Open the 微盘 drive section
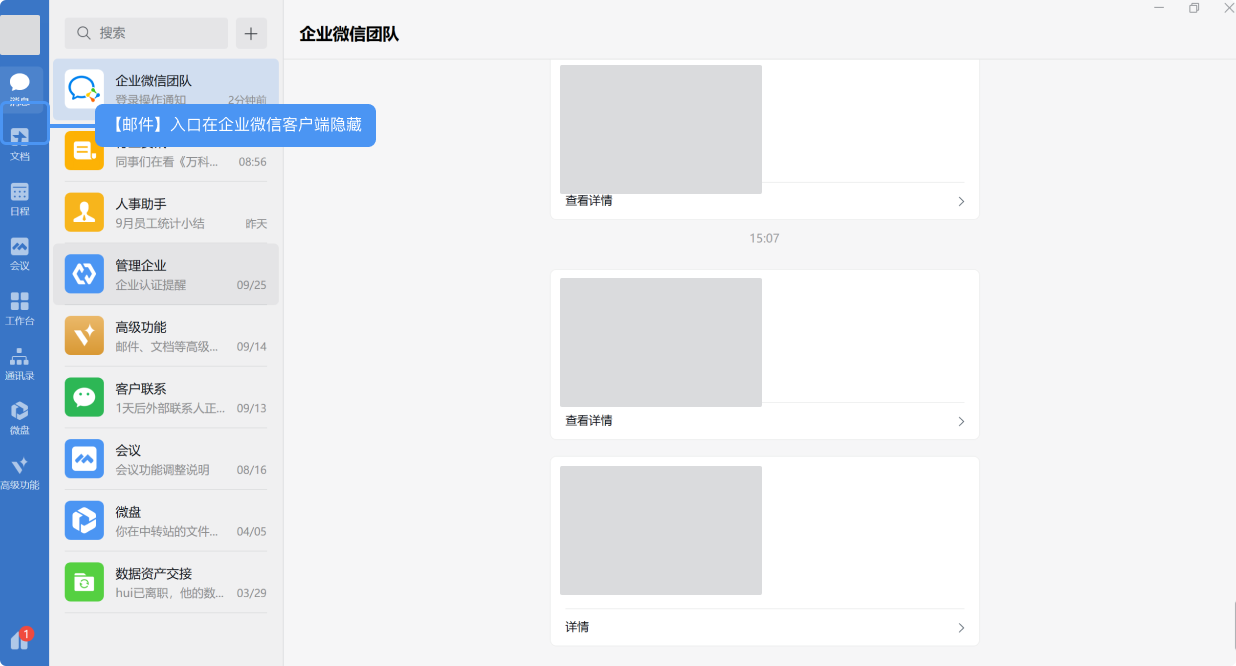Screen dimensions: 1236x666 pos(20,417)
